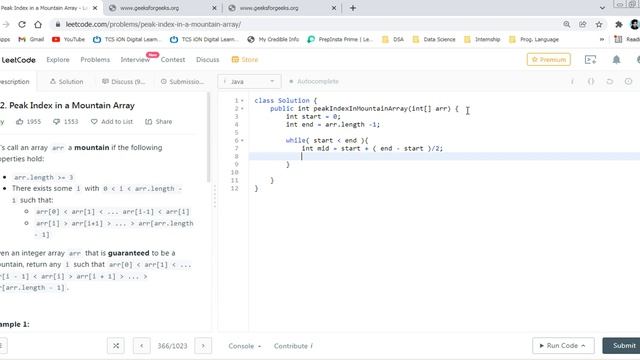Viewport: 640px width, 360px height.
Task: Open notifications bell icon
Action: (x=616, y=60)
